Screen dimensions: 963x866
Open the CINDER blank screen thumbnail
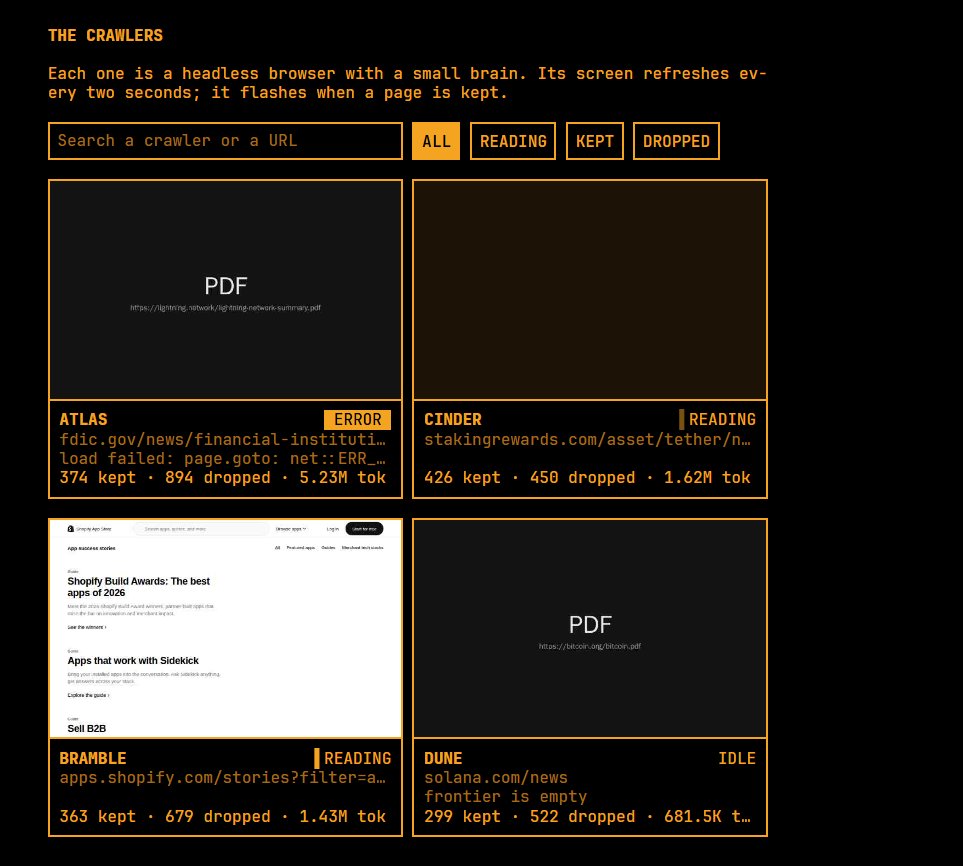590,290
